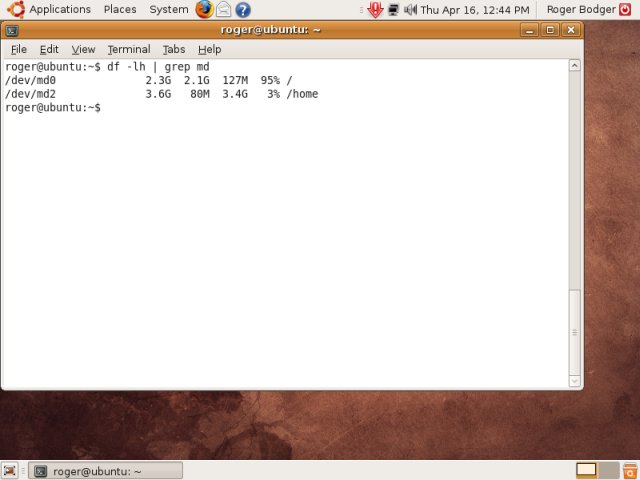
Task: Open the Tabs menu
Action: point(174,49)
